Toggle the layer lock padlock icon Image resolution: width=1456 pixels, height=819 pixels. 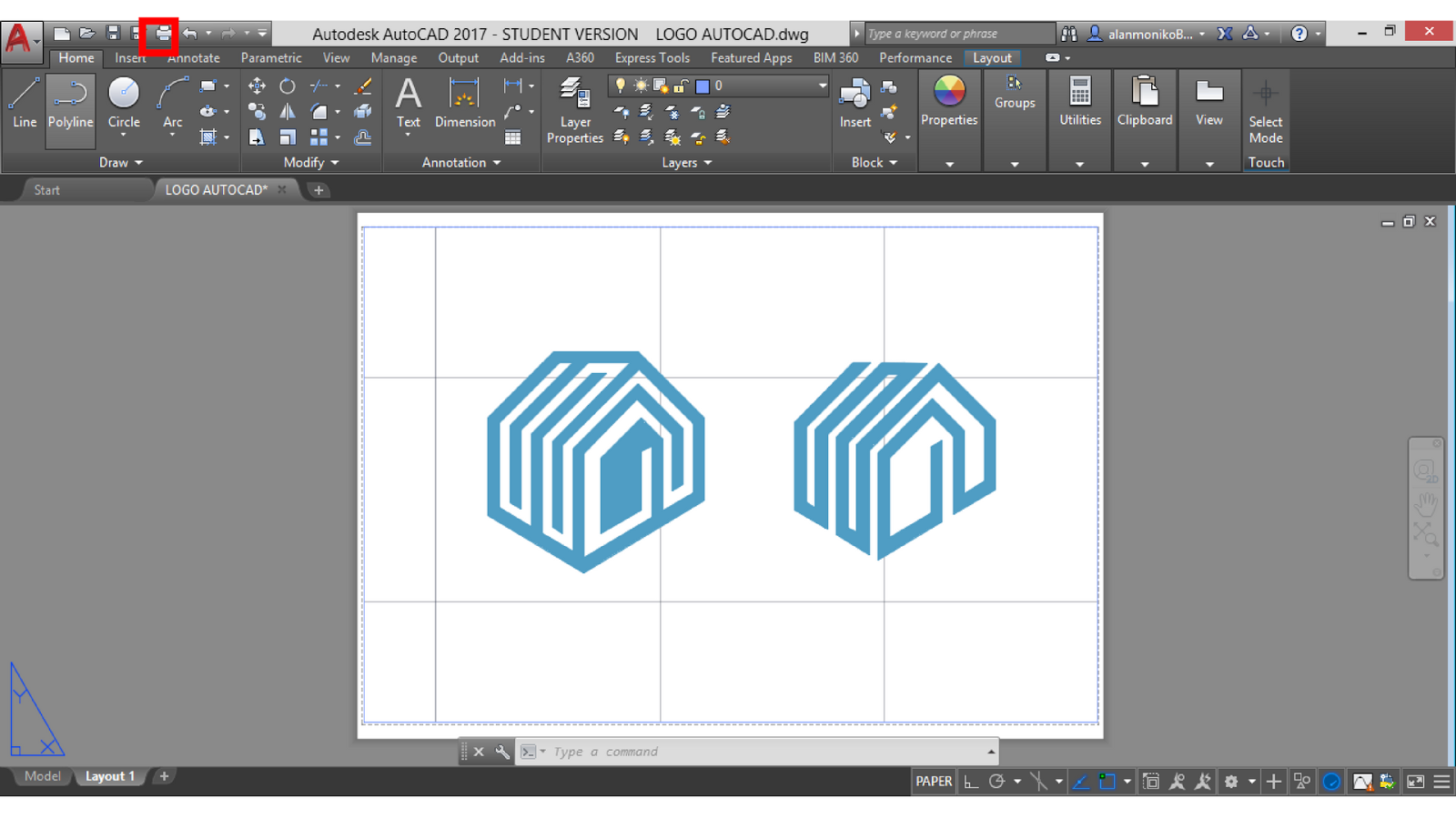pyautogui.click(x=681, y=86)
